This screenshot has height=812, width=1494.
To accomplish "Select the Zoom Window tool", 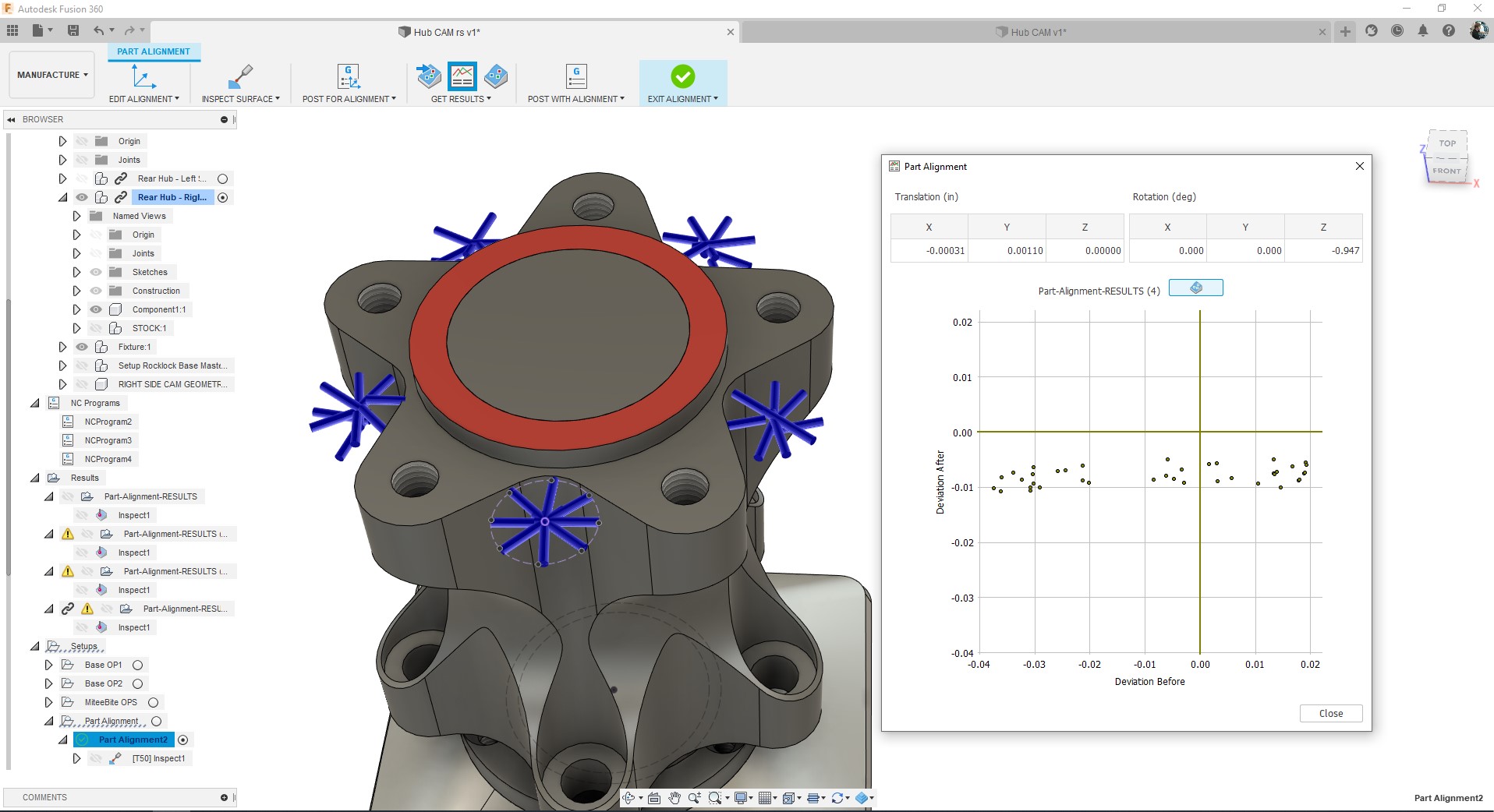I will [x=714, y=798].
